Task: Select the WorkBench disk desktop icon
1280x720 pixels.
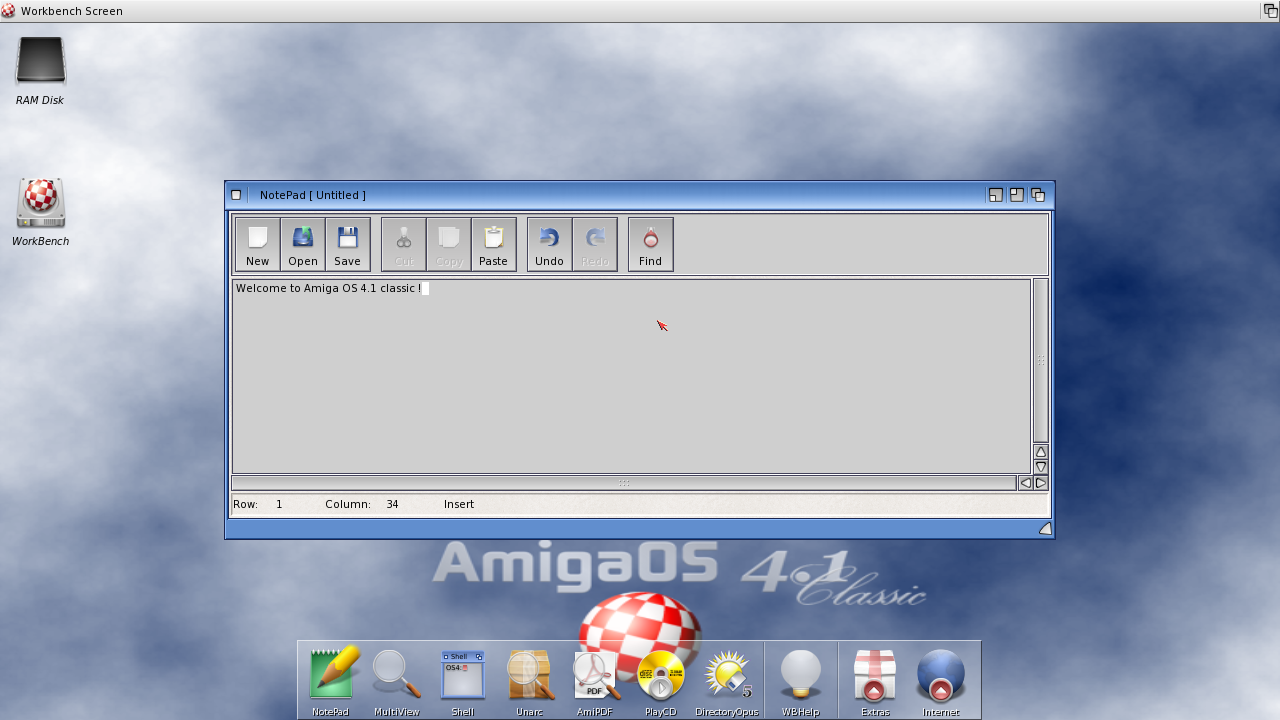Action: pos(40,211)
